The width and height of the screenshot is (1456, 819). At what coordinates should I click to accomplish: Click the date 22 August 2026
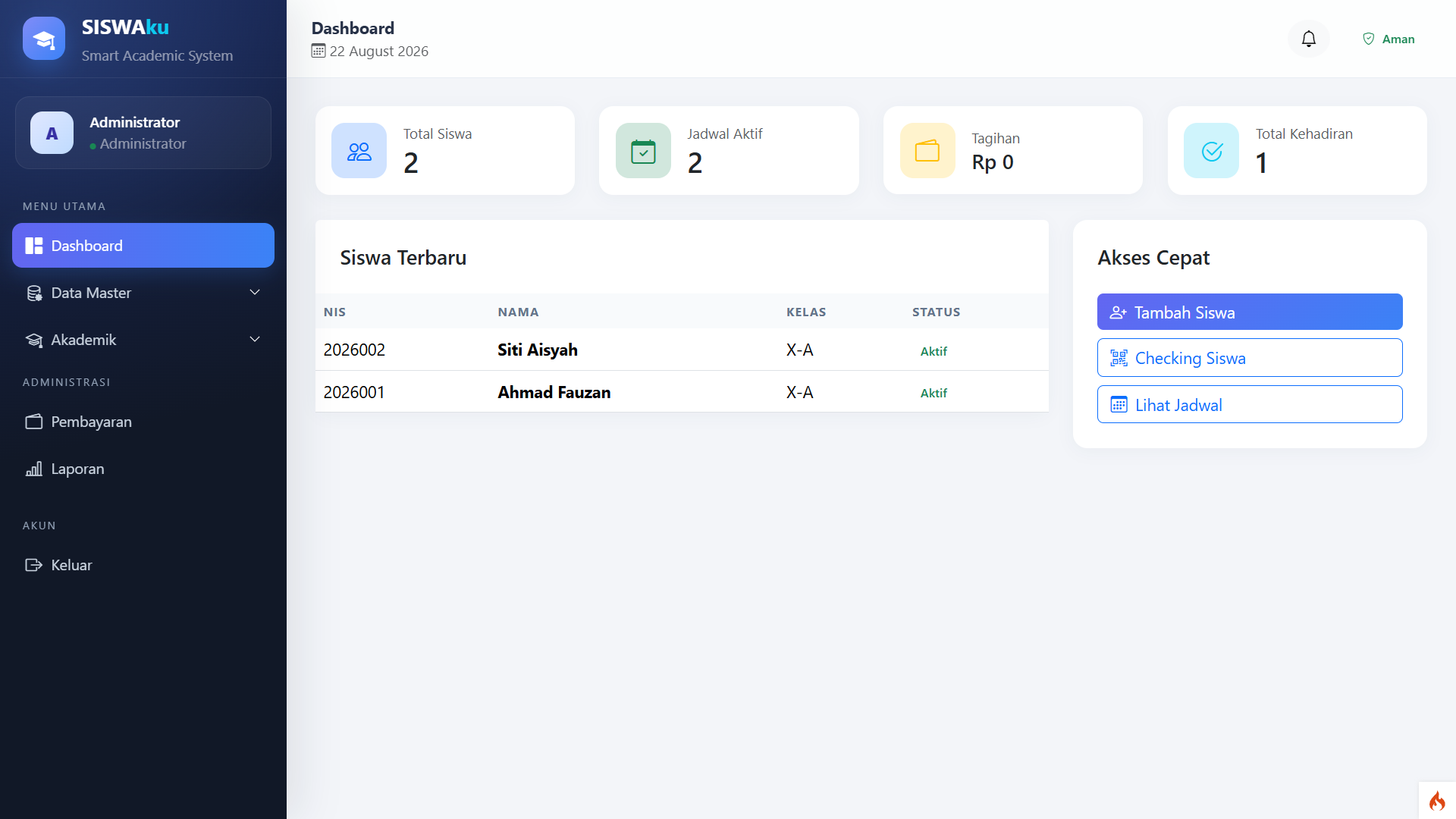pos(379,51)
